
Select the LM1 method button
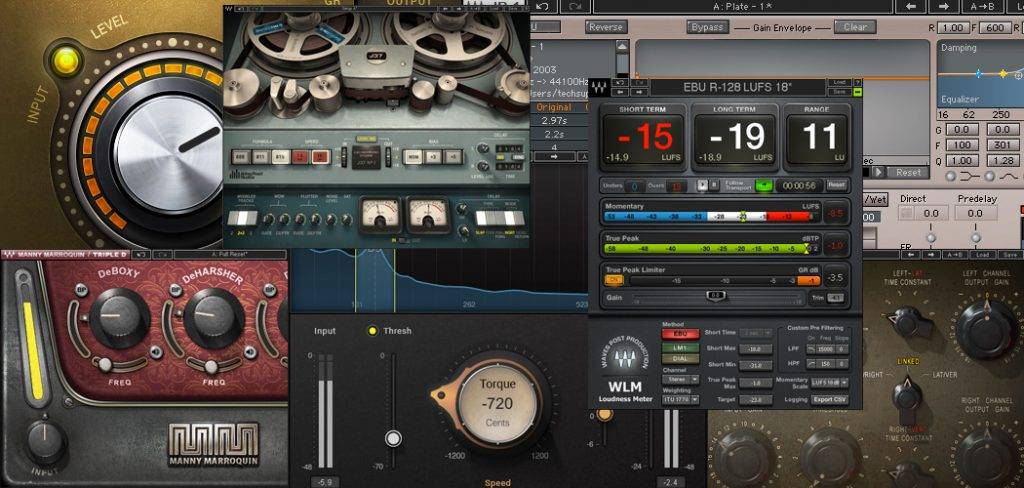(680, 347)
